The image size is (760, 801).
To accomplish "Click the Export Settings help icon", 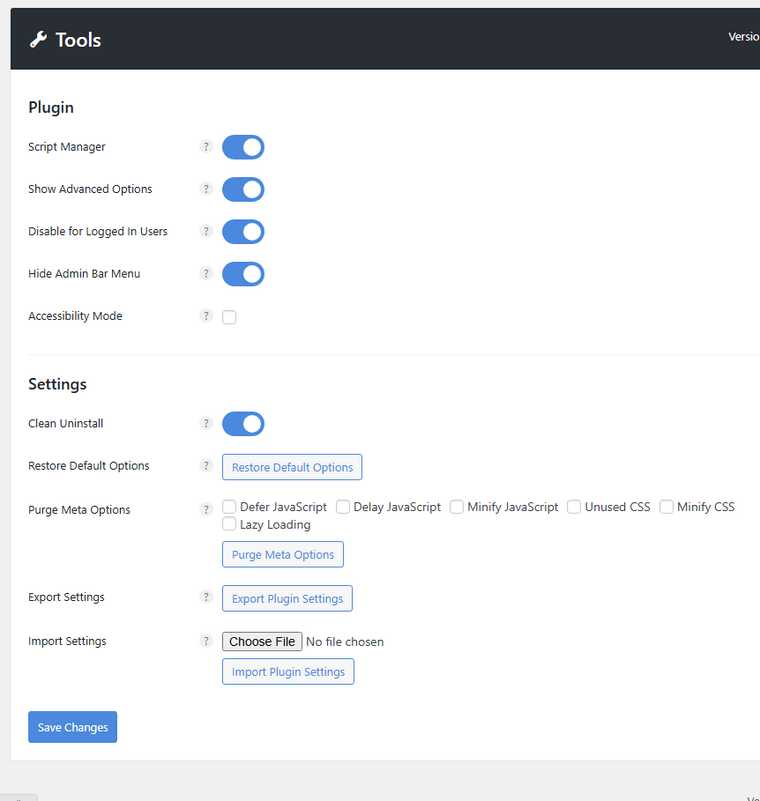I will (206, 597).
